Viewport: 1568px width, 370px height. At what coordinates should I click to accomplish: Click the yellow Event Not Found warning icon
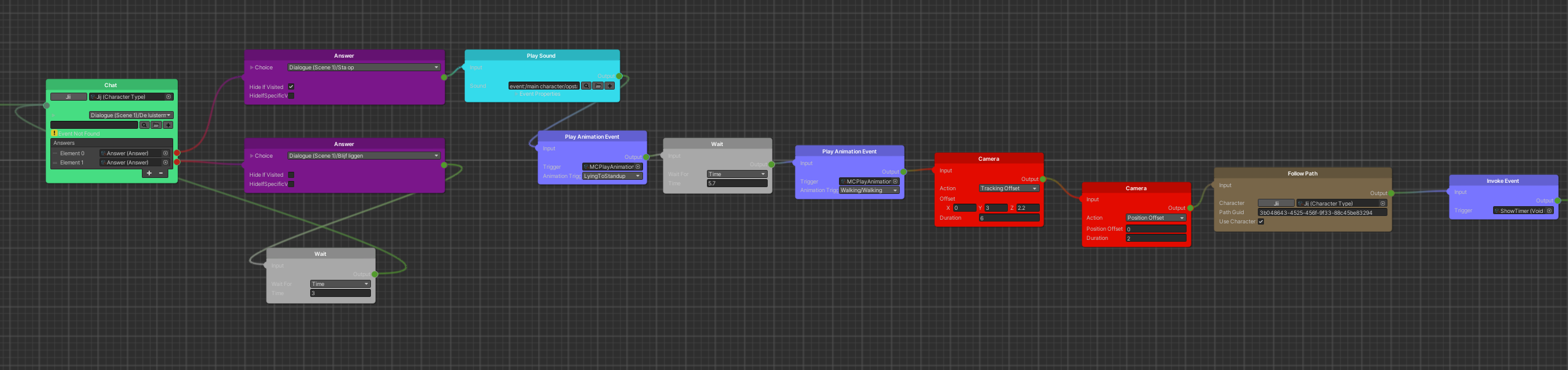[x=54, y=133]
